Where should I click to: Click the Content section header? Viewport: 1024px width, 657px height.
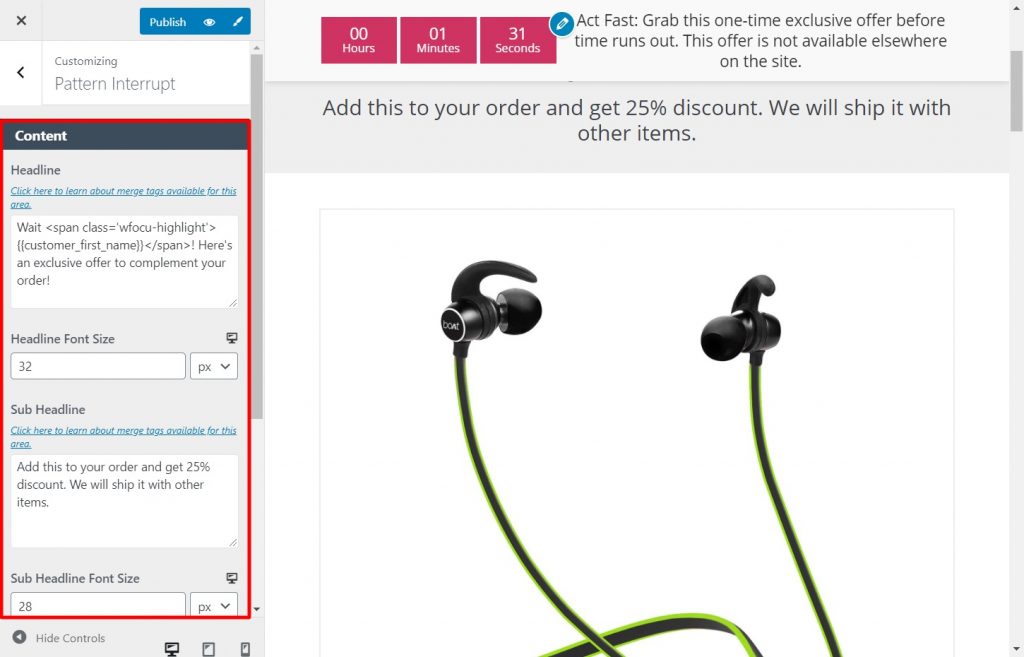coord(125,136)
